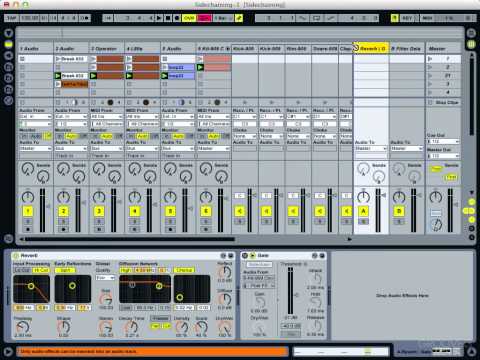The height and width of the screenshot is (360, 480).
Task: Toggle return A activator button
Action: pos(363,211)
